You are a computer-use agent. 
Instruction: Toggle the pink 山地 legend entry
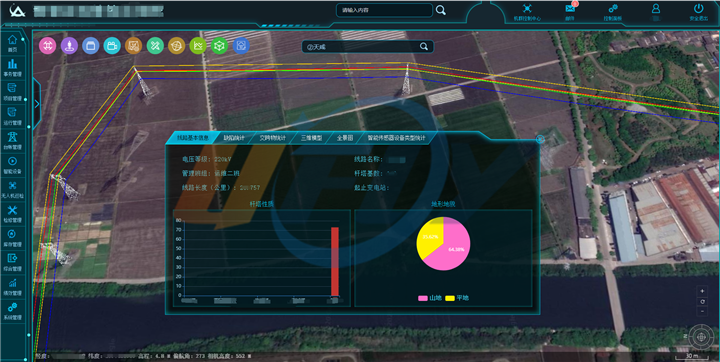coord(430,298)
